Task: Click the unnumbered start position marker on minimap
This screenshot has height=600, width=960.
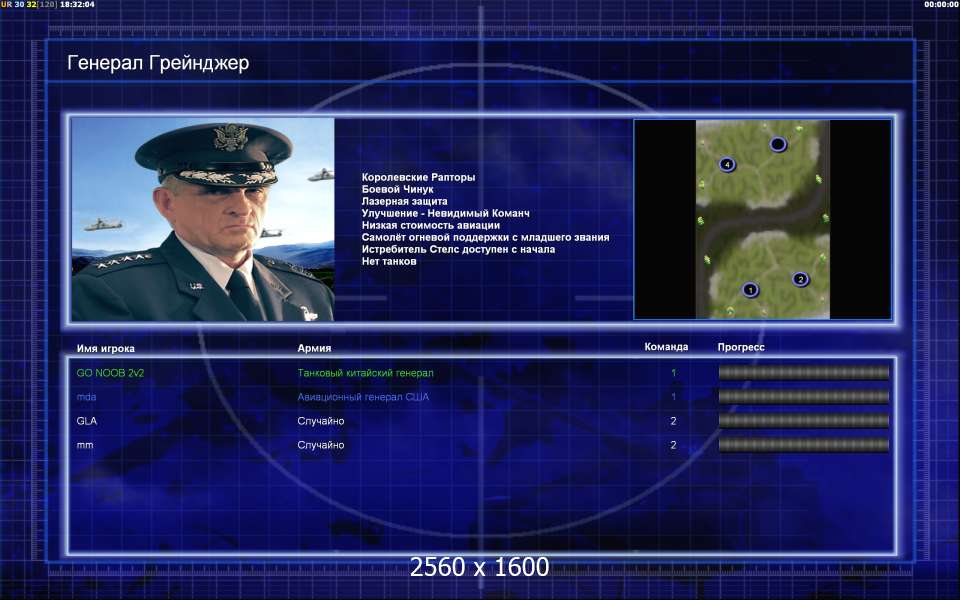Action: pos(778,144)
